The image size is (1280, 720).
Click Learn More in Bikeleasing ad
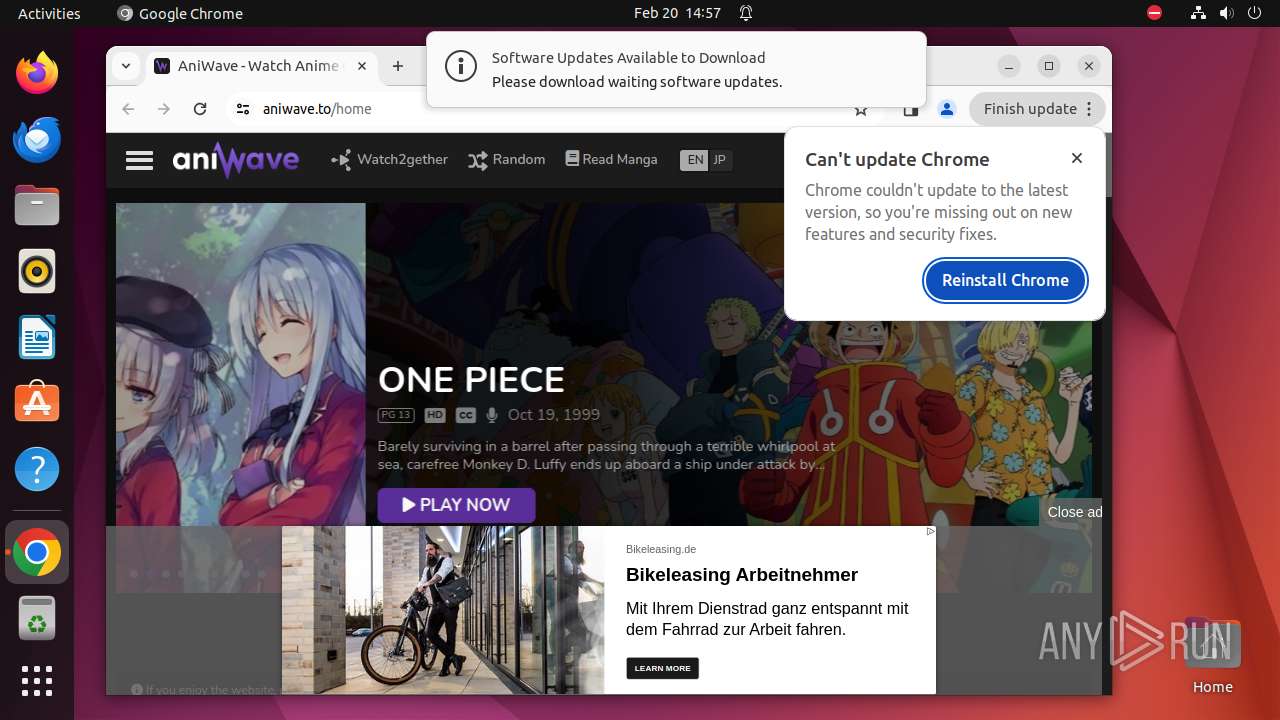(662, 668)
